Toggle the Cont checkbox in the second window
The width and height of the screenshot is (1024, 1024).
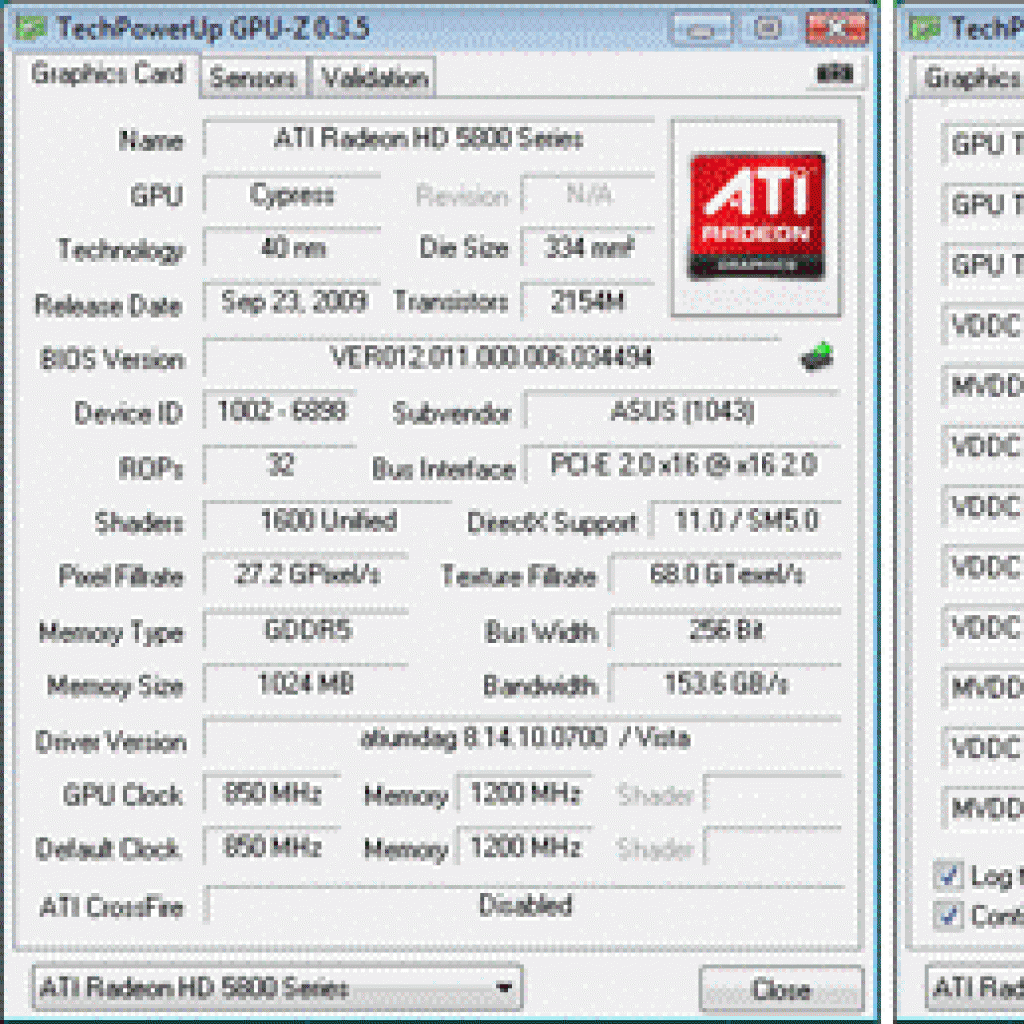[948, 915]
